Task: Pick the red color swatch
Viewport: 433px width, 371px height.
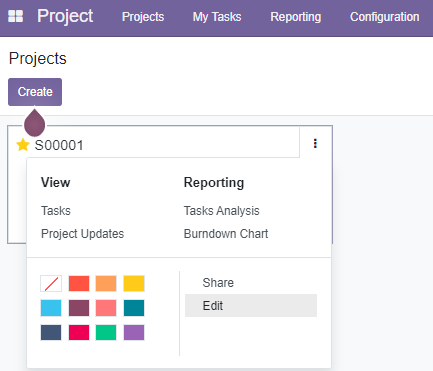Action: tap(79, 284)
